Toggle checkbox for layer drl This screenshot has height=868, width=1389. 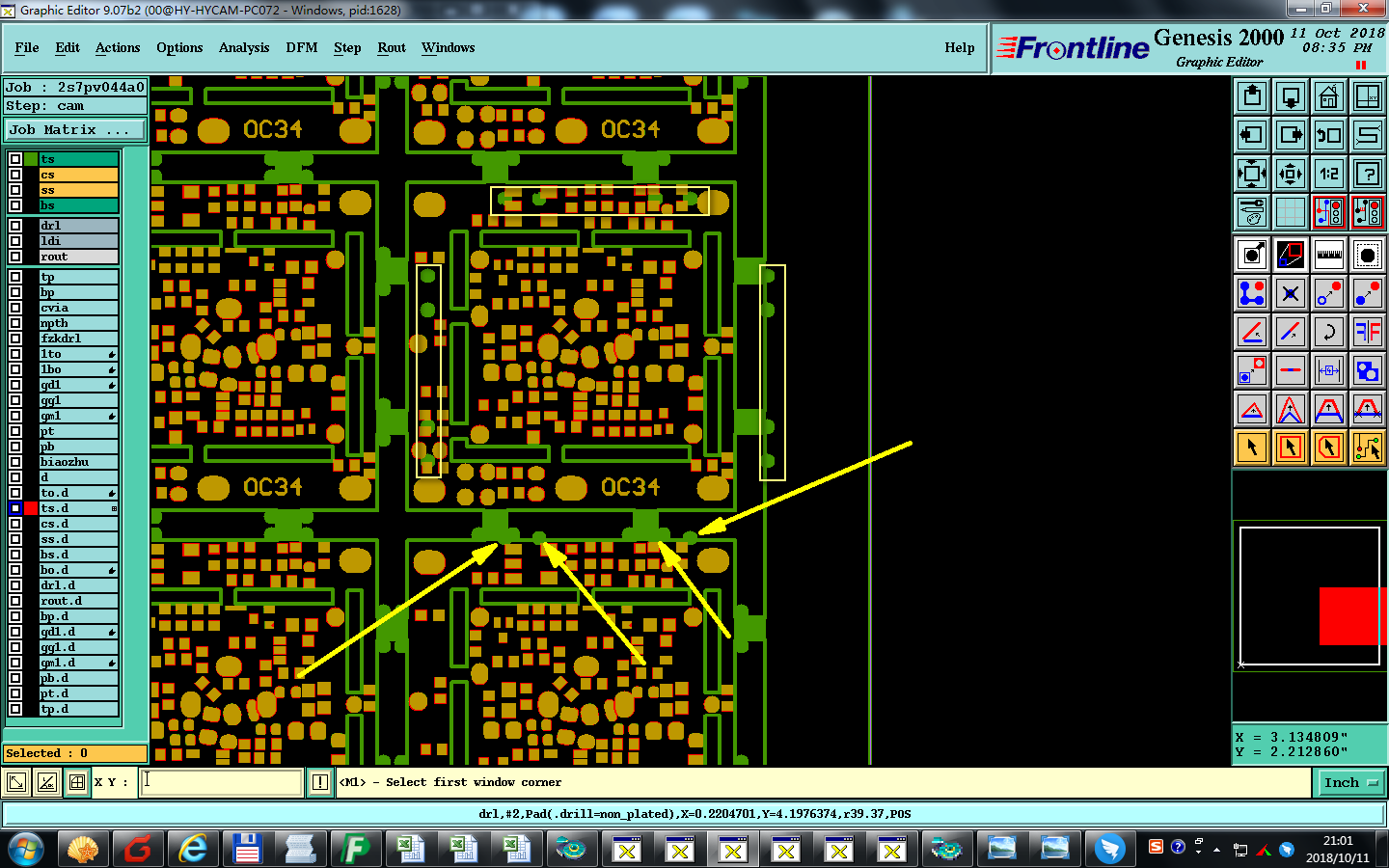15,226
